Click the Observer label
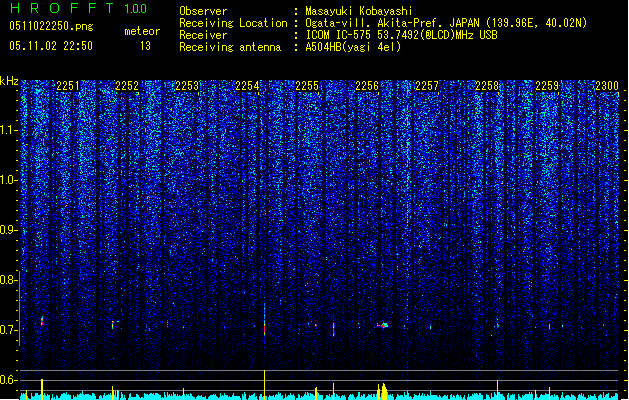Viewport: 629px width, 400px height. coord(203,11)
